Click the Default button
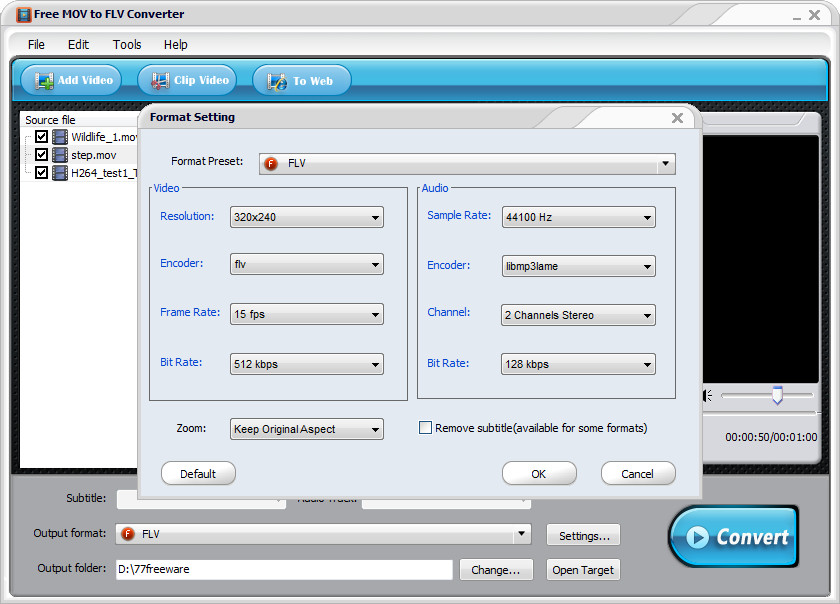The image size is (840, 604). coord(198,474)
